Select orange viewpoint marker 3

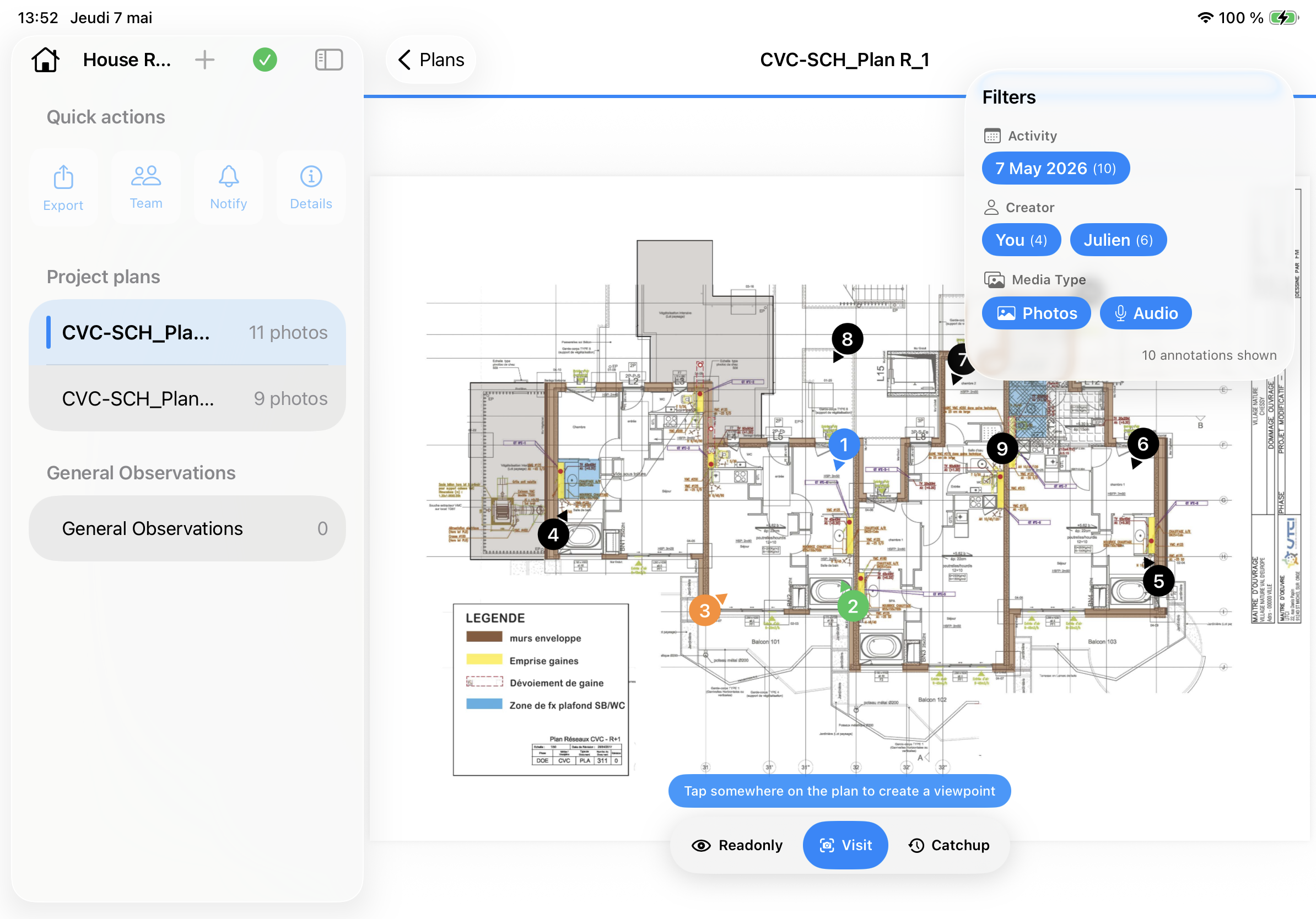[705, 611]
